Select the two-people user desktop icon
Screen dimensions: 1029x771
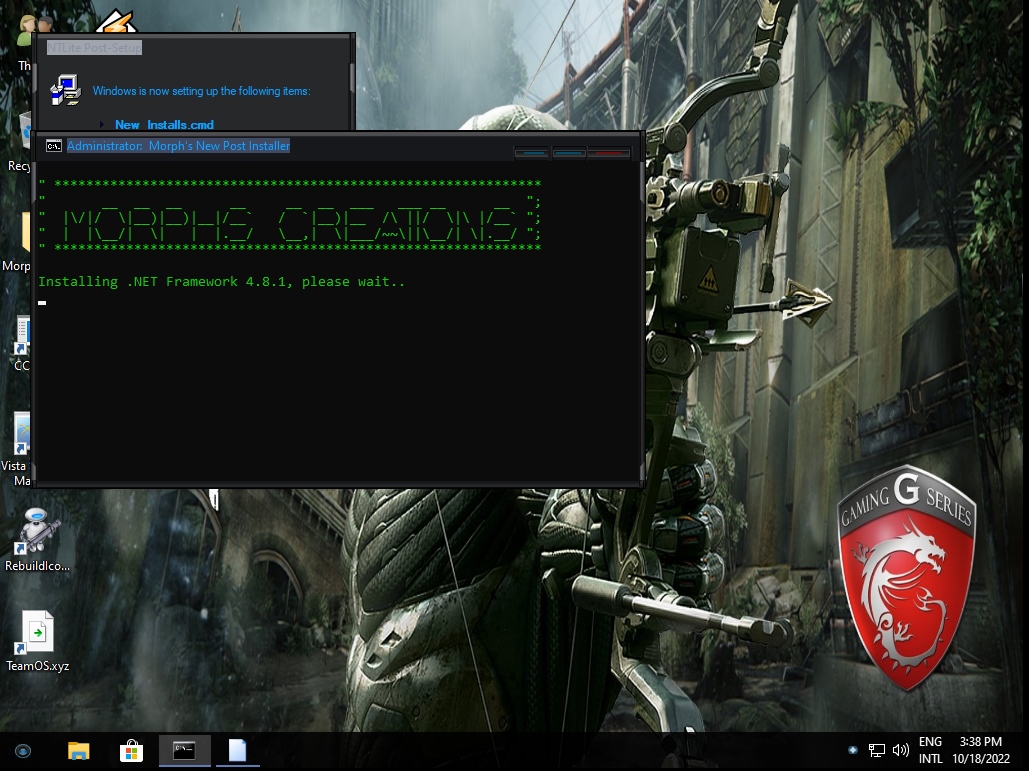pyautogui.click(x=34, y=28)
